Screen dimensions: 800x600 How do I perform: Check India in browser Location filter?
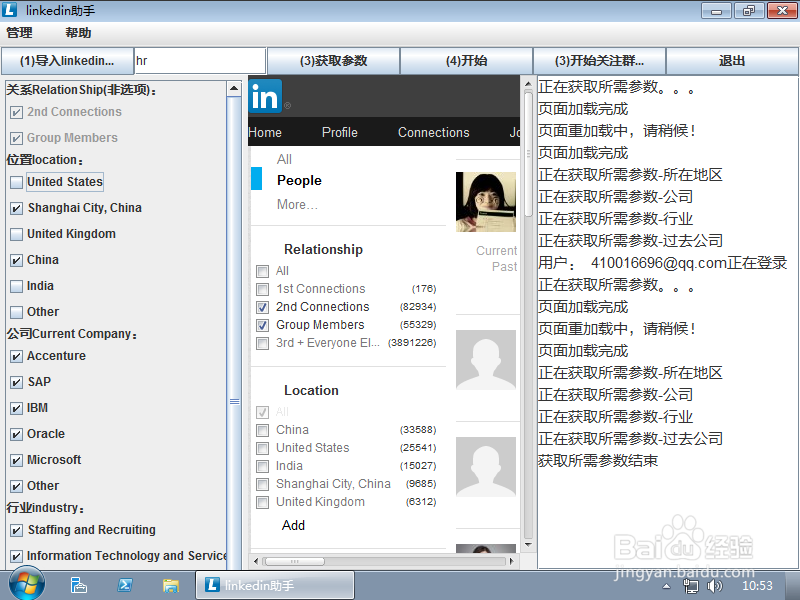[262, 466]
